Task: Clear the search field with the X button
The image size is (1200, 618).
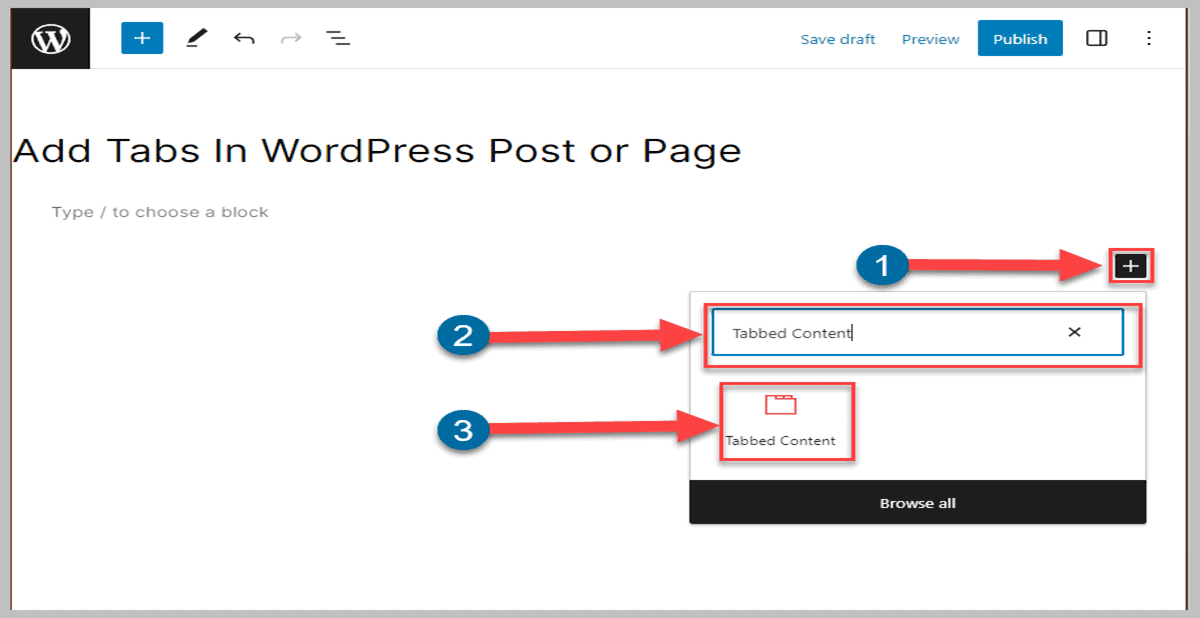Action: click(x=1073, y=332)
